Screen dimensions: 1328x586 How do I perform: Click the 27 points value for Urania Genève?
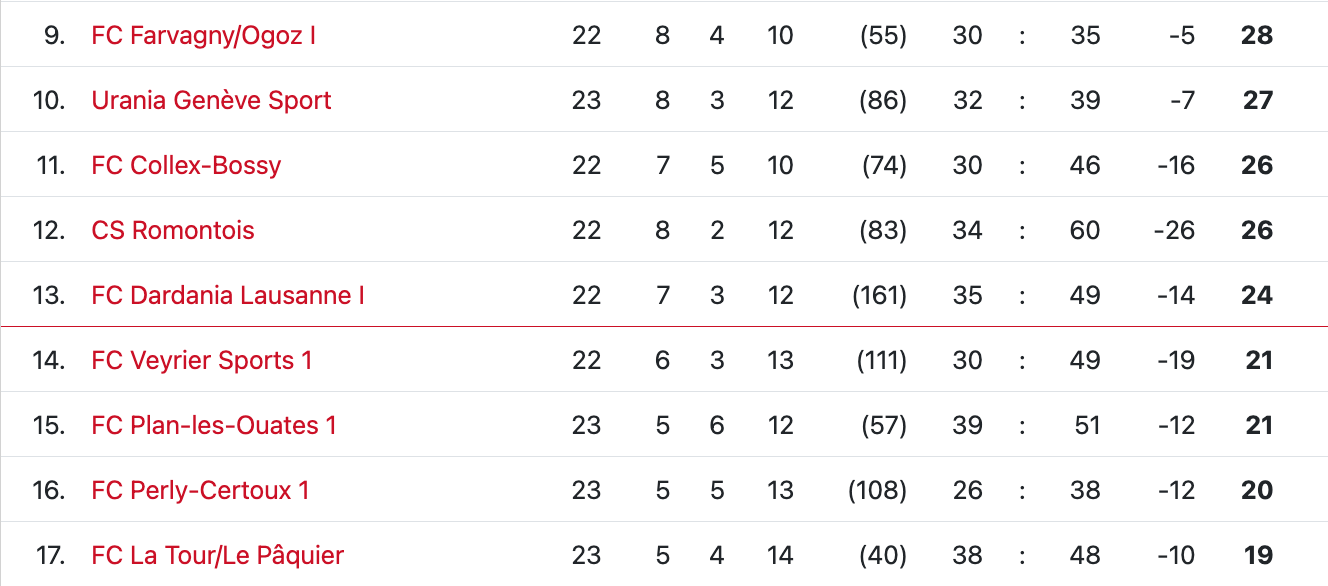(x=1257, y=100)
